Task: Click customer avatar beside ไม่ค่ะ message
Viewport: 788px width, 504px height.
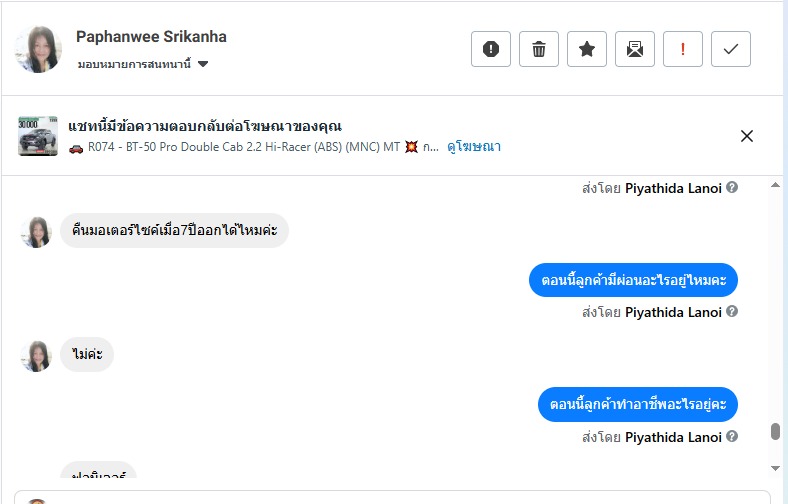Action: [37, 356]
